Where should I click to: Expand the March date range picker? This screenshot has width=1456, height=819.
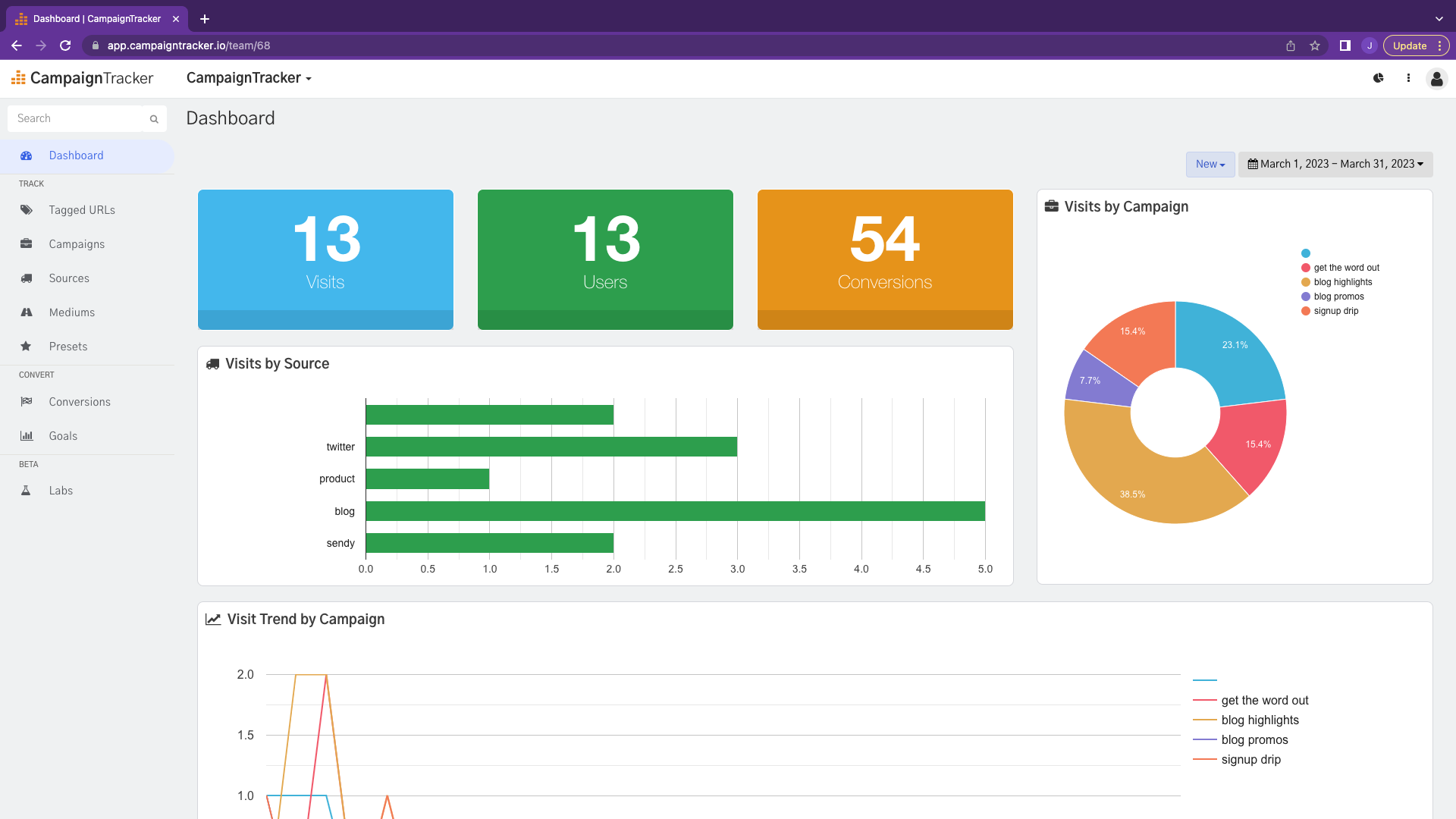[x=1335, y=164]
